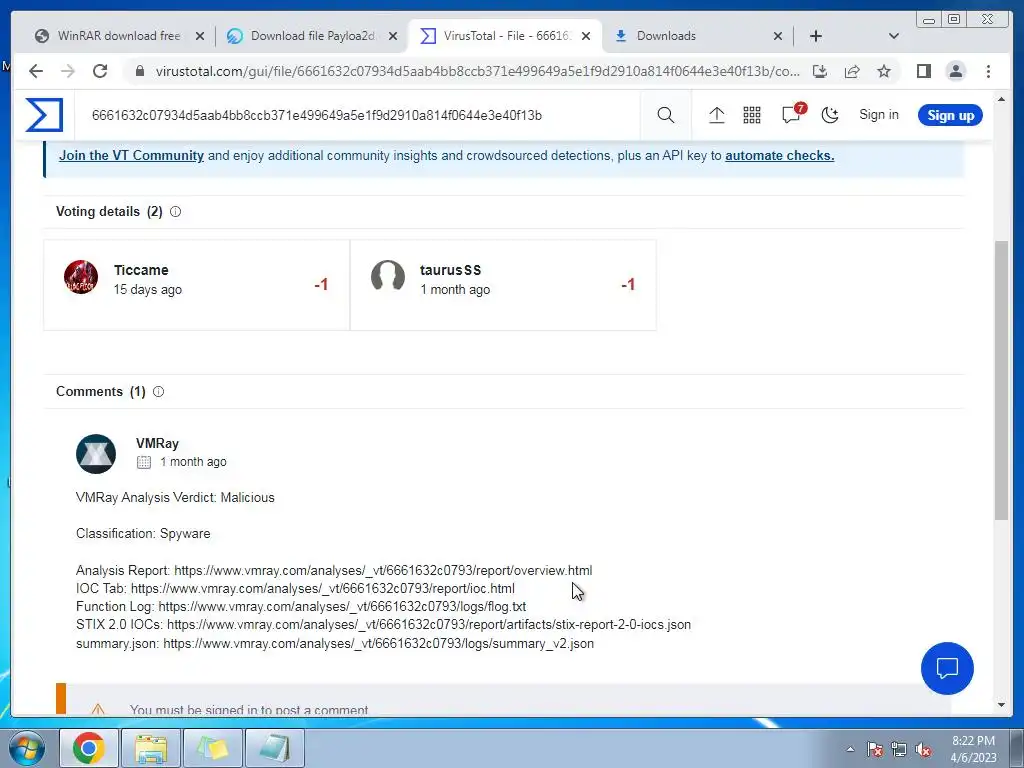This screenshot has height=768, width=1024.
Task: Select the taurusSS voter name
Action: [x=451, y=270]
